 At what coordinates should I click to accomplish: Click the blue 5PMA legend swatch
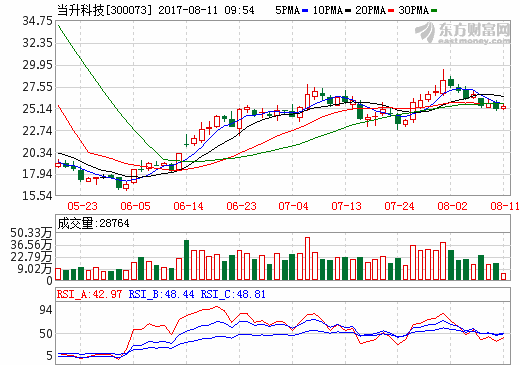[x=305, y=11]
